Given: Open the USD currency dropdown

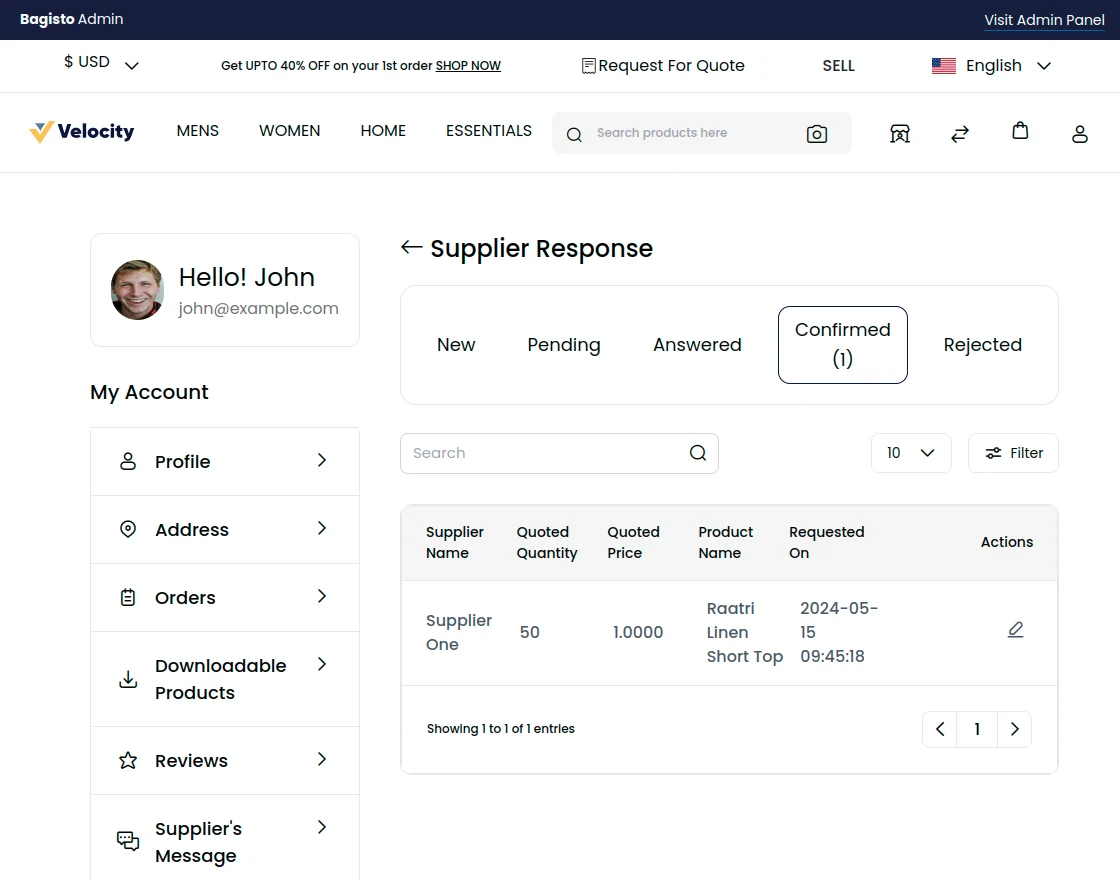Looking at the screenshot, I should tap(101, 63).
